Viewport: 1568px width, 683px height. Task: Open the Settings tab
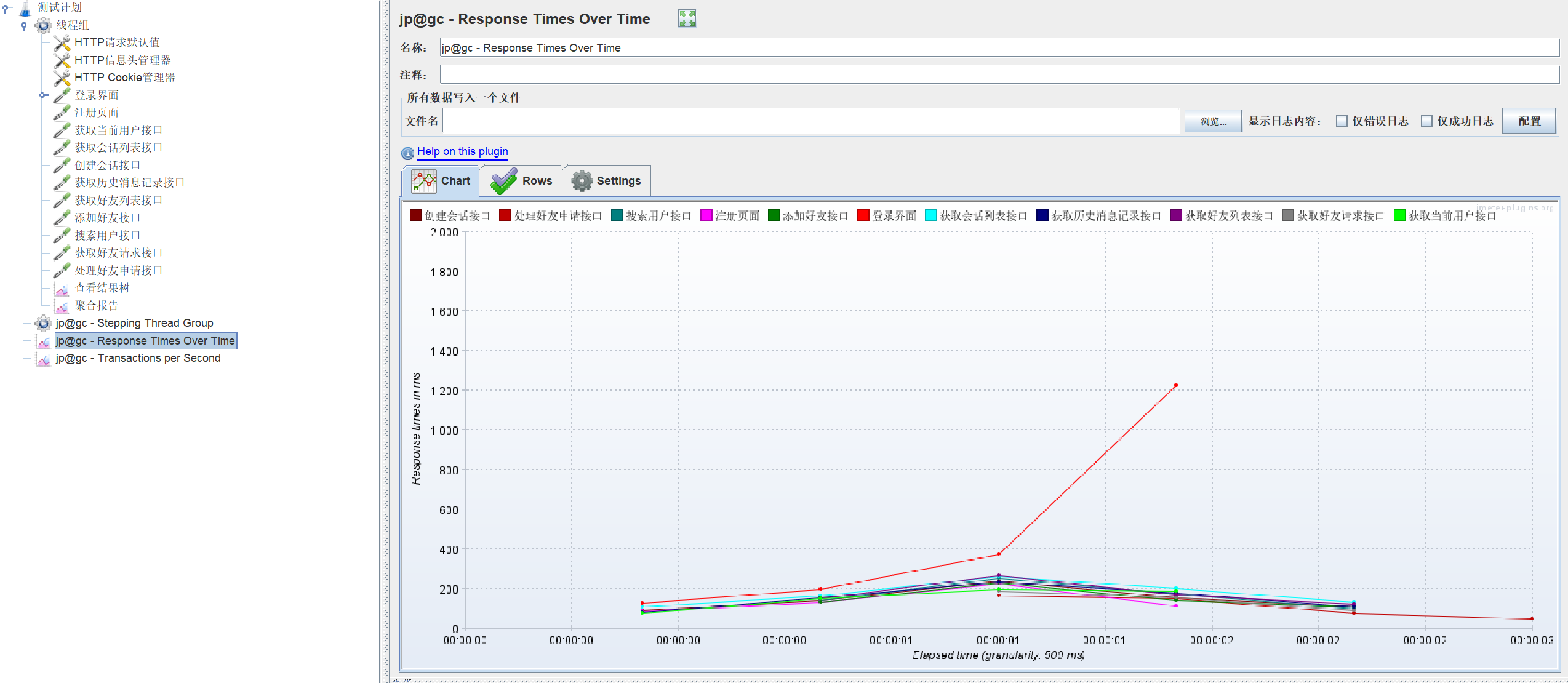(x=607, y=181)
